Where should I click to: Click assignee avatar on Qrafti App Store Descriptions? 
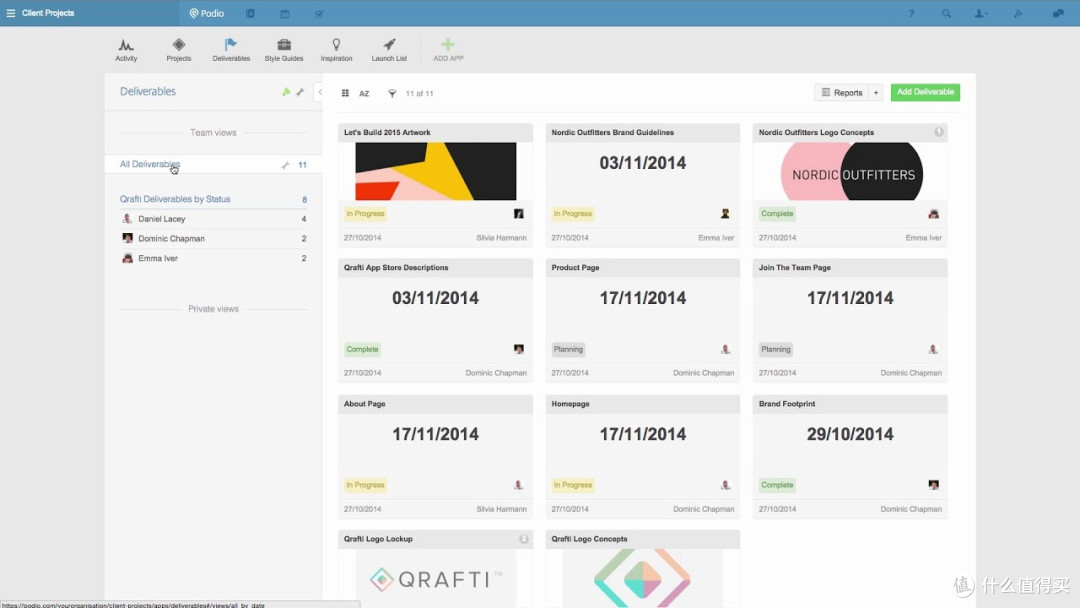click(x=519, y=349)
